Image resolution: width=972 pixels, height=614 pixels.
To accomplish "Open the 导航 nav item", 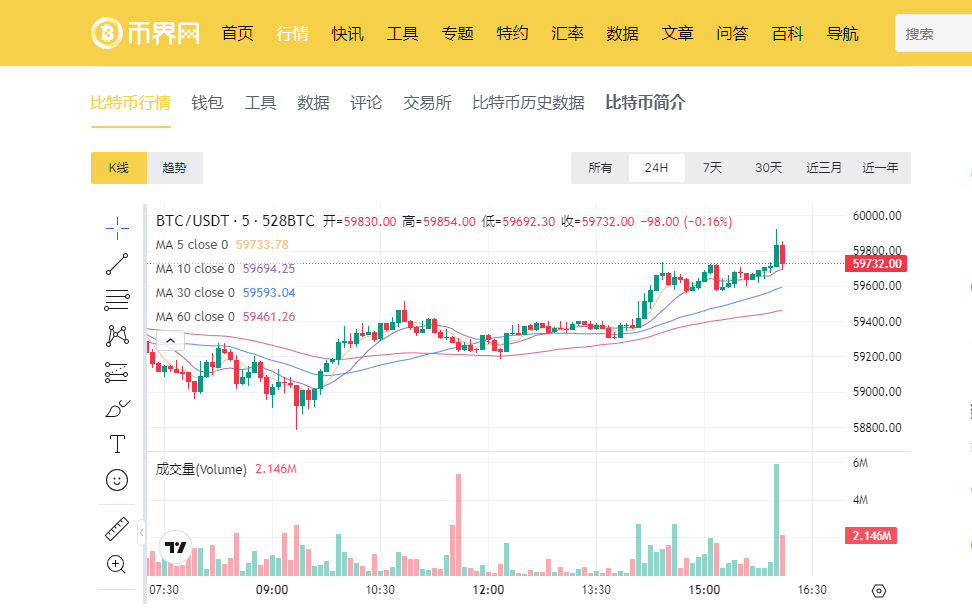I will pyautogui.click(x=842, y=33).
